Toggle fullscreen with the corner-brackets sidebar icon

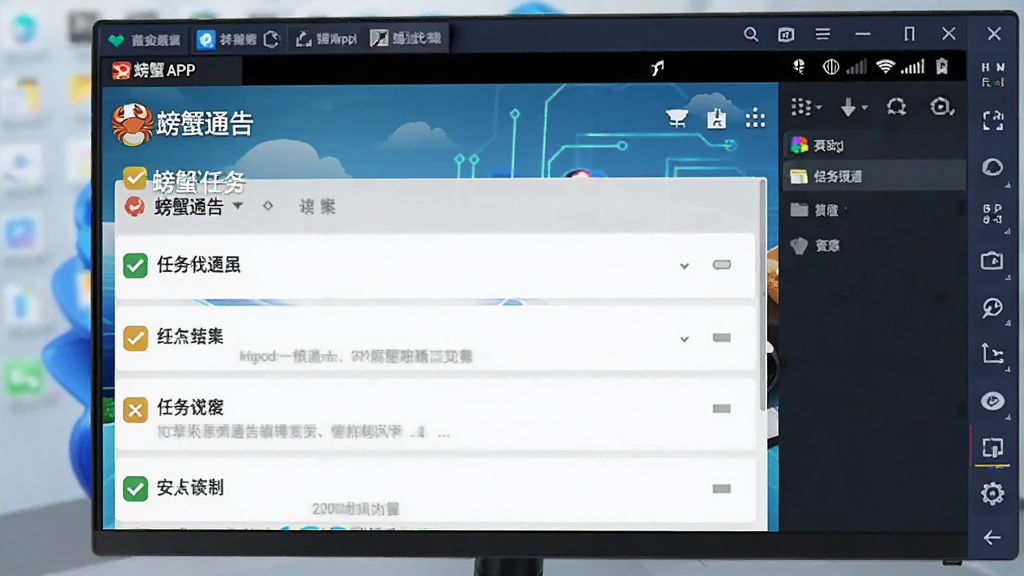click(x=993, y=120)
